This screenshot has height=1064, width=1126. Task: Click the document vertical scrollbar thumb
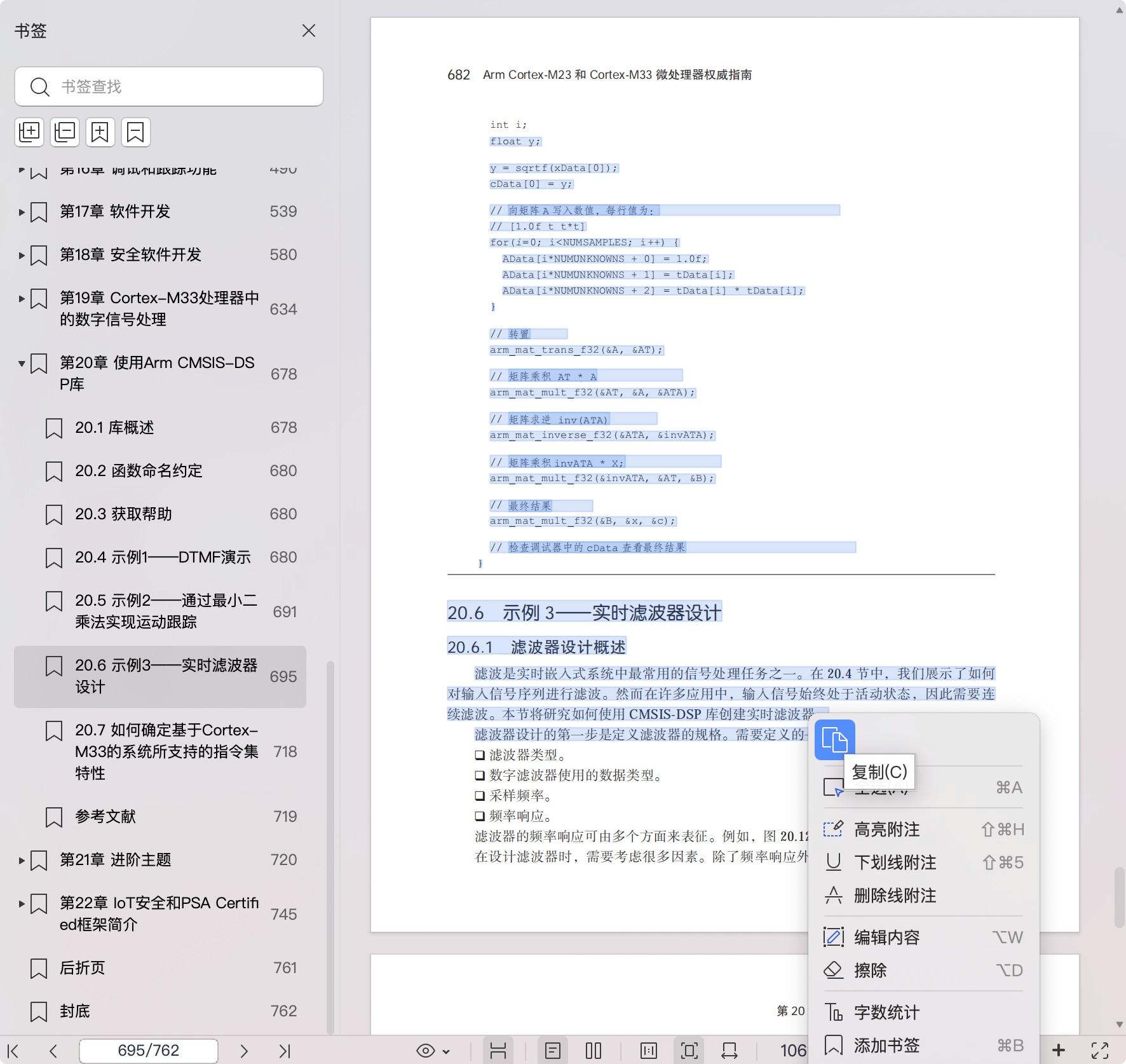pyautogui.click(x=1118, y=896)
